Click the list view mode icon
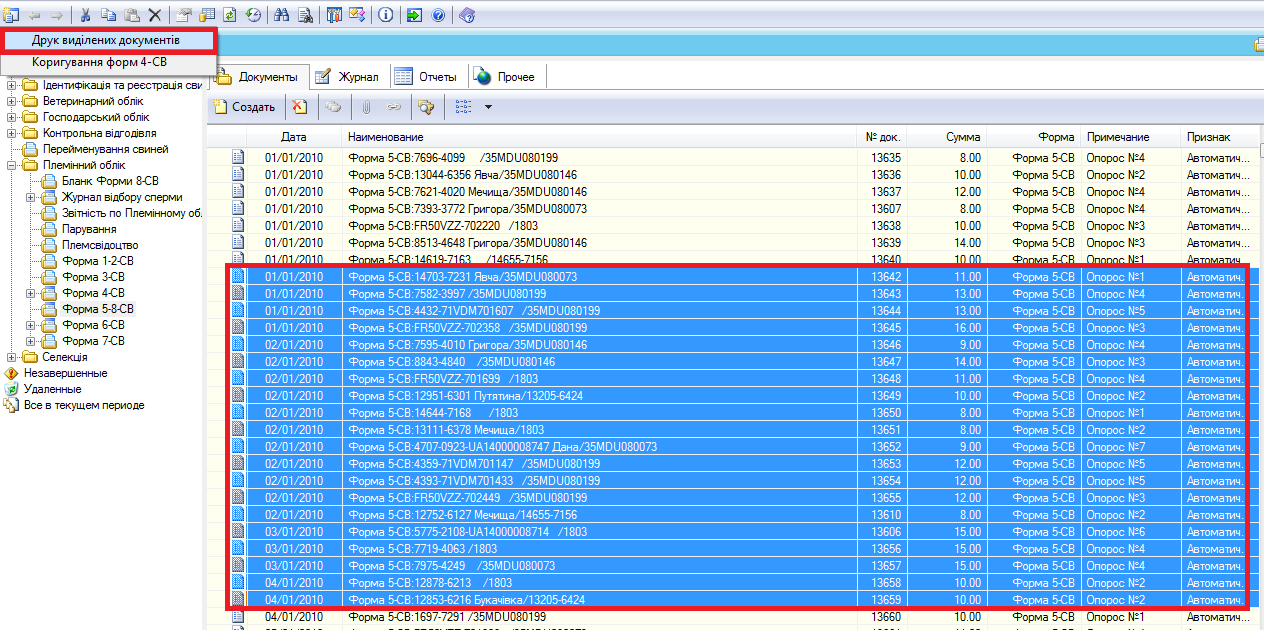 [x=463, y=107]
